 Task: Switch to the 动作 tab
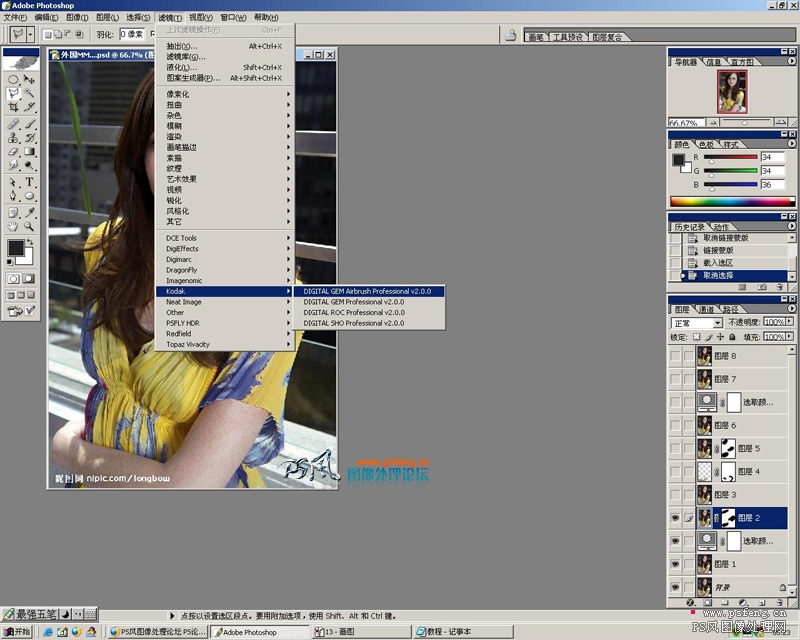720,227
